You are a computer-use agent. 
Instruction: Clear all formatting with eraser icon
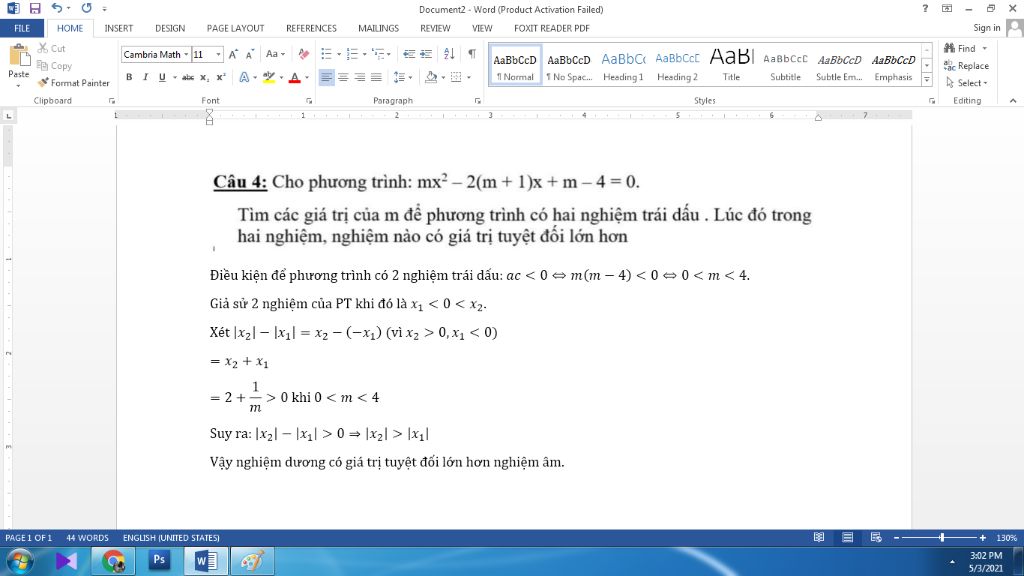(304, 54)
